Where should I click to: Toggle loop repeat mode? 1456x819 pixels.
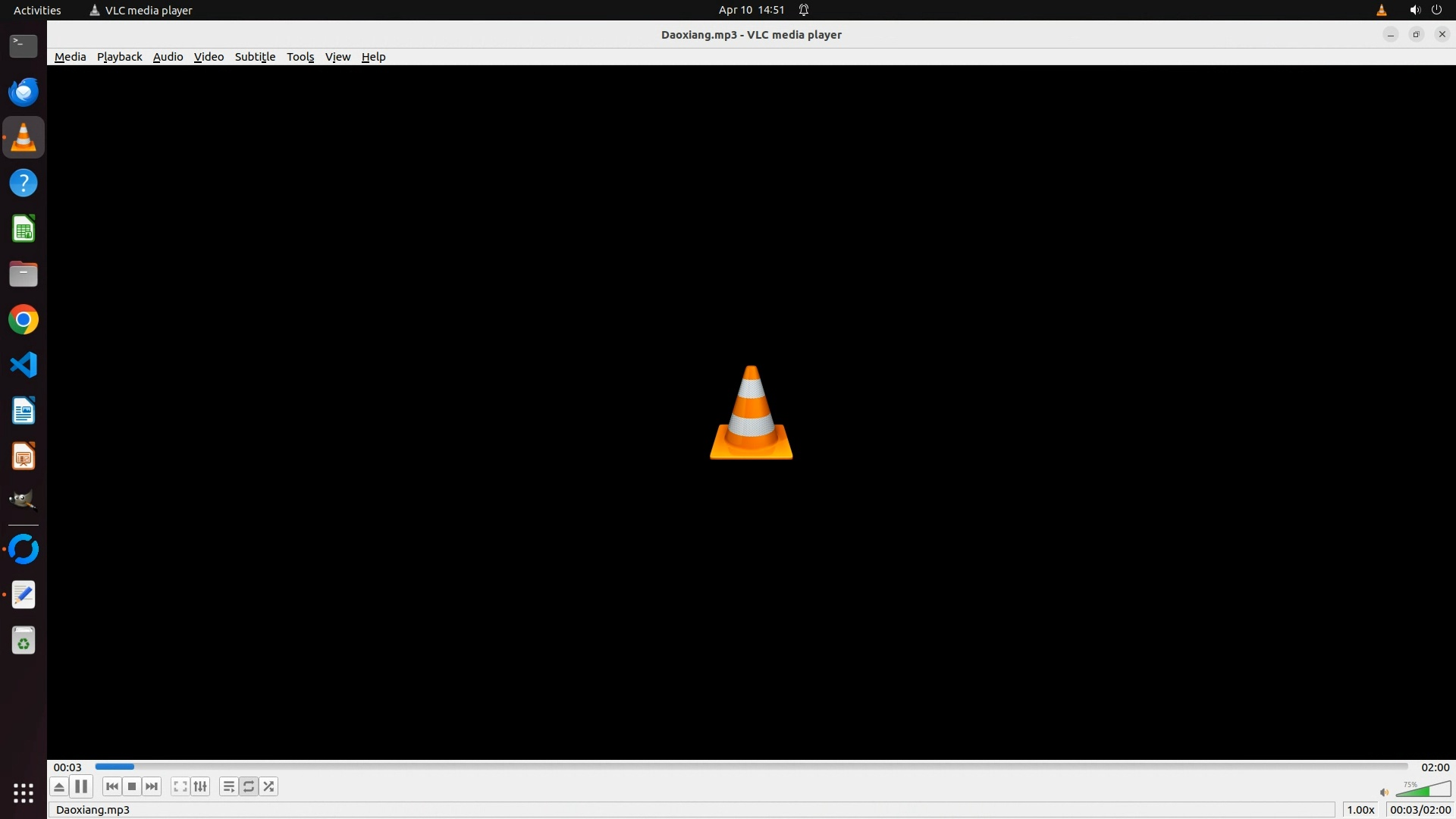coord(249,786)
